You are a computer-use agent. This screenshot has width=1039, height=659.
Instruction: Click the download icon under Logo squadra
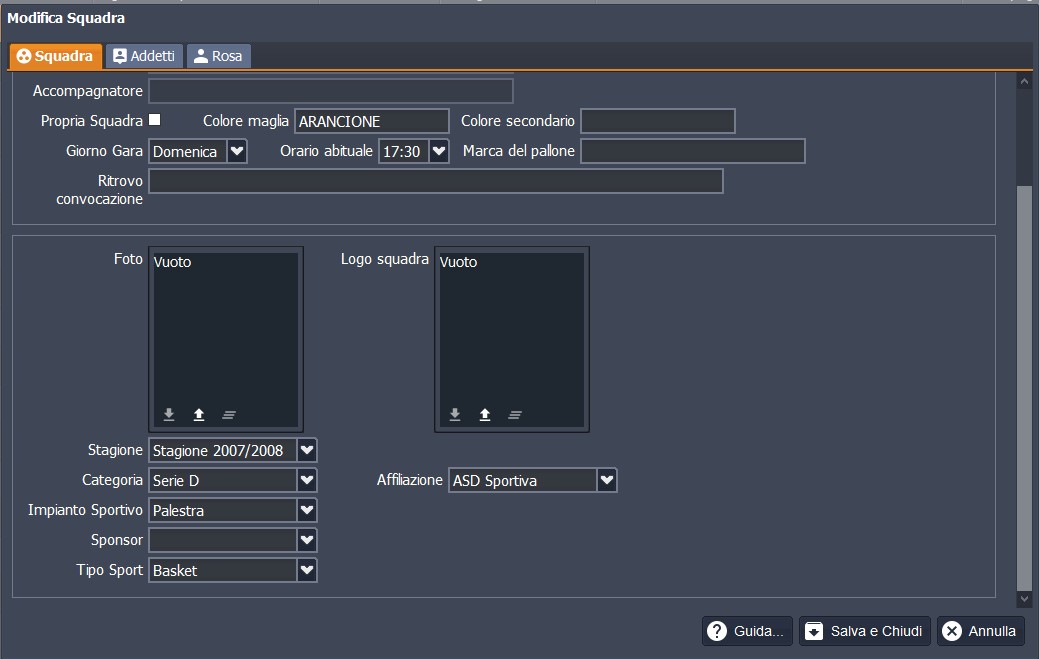click(x=455, y=414)
